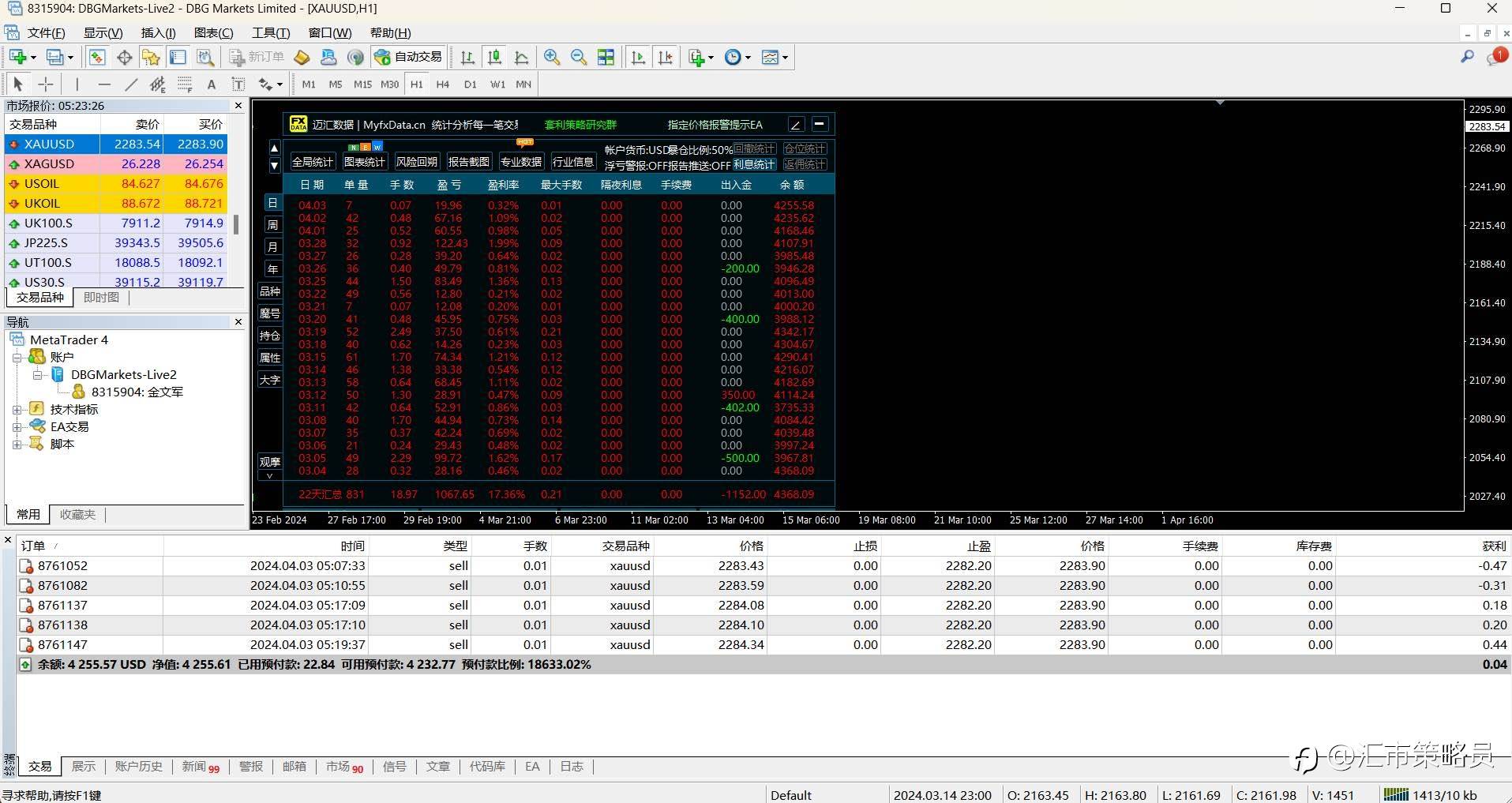Select the XAGUSD row in market watch
1512x803 pixels.
(49, 163)
